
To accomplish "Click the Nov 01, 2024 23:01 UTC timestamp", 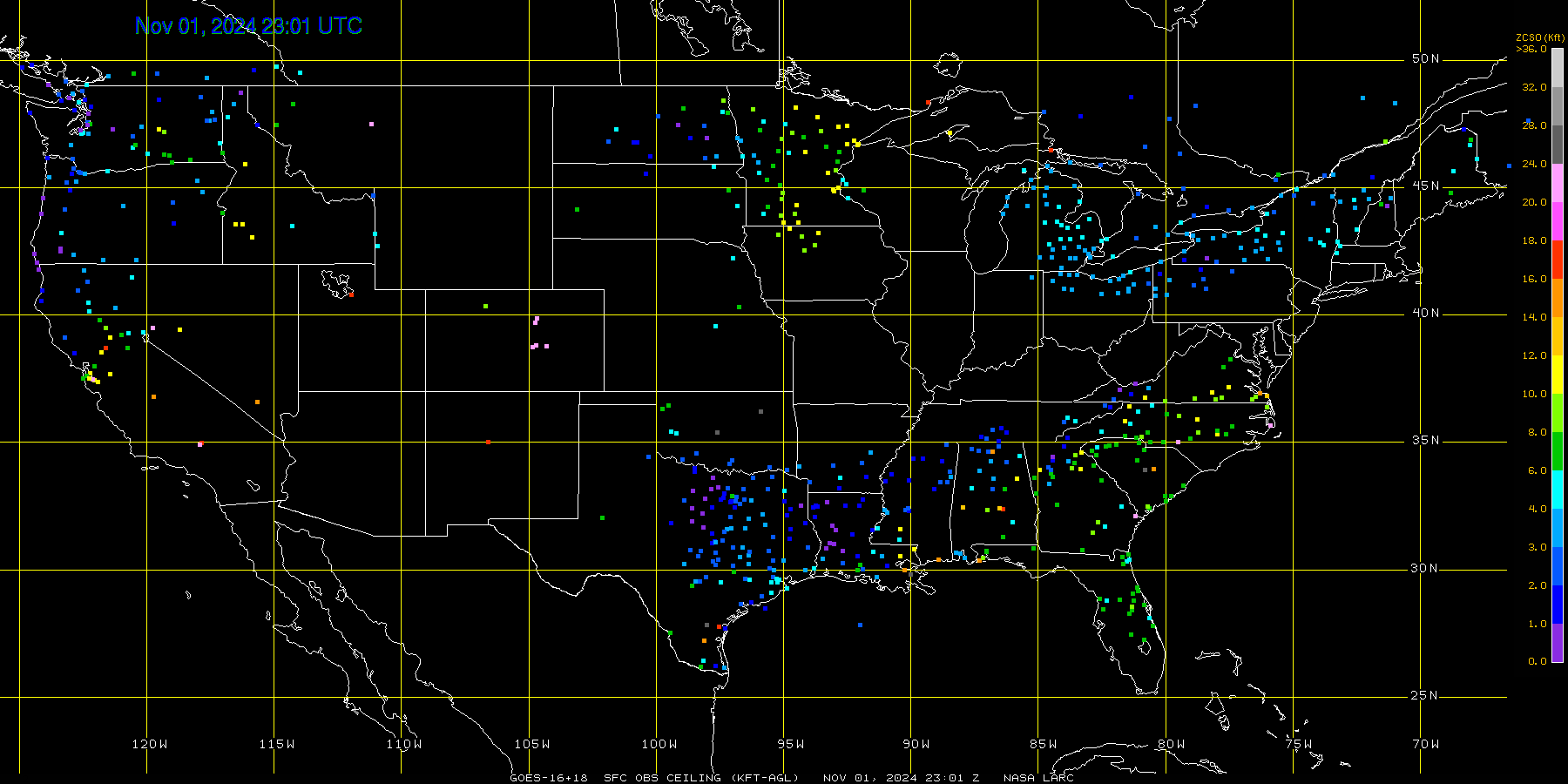I will [x=248, y=26].
